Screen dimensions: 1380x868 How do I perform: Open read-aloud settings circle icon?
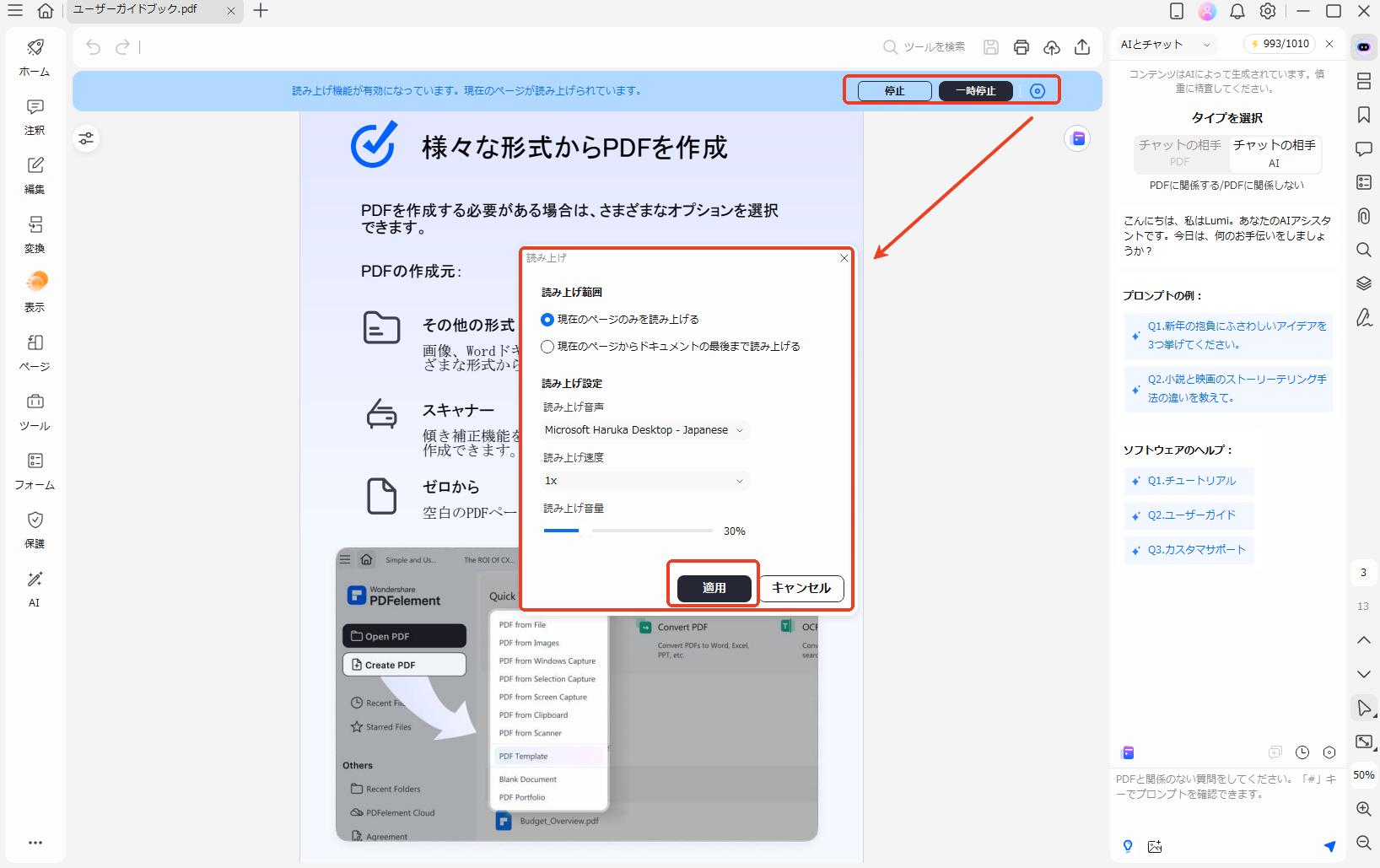pyautogui.click(x=1038, y=91)
